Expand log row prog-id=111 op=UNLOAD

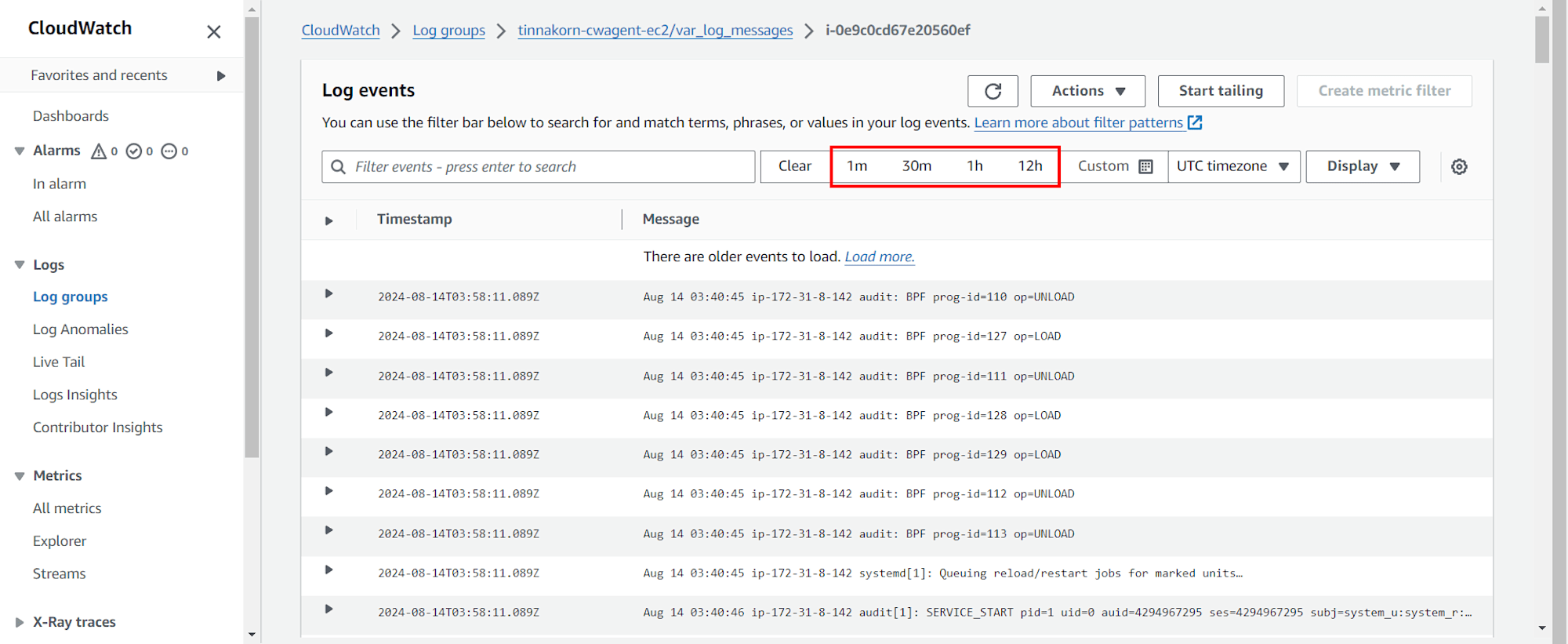point(329,373)
